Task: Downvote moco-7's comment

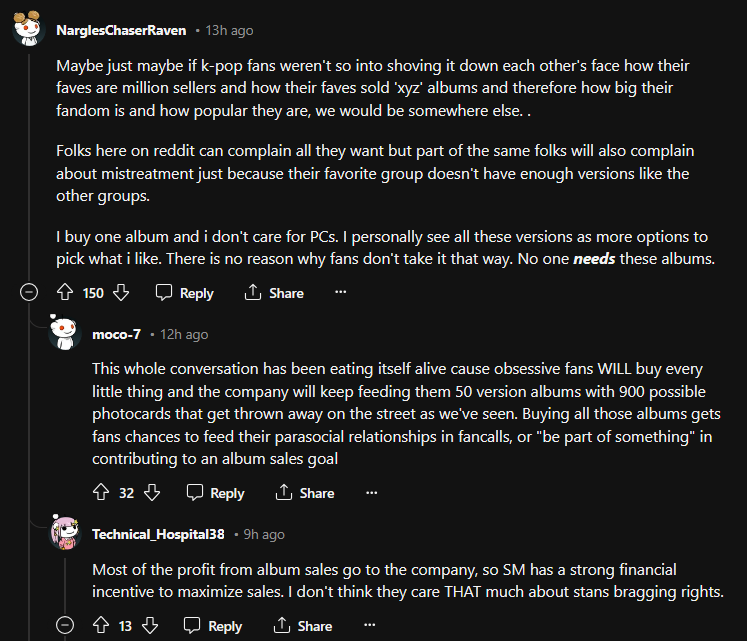Action: (x=152, y=493)
